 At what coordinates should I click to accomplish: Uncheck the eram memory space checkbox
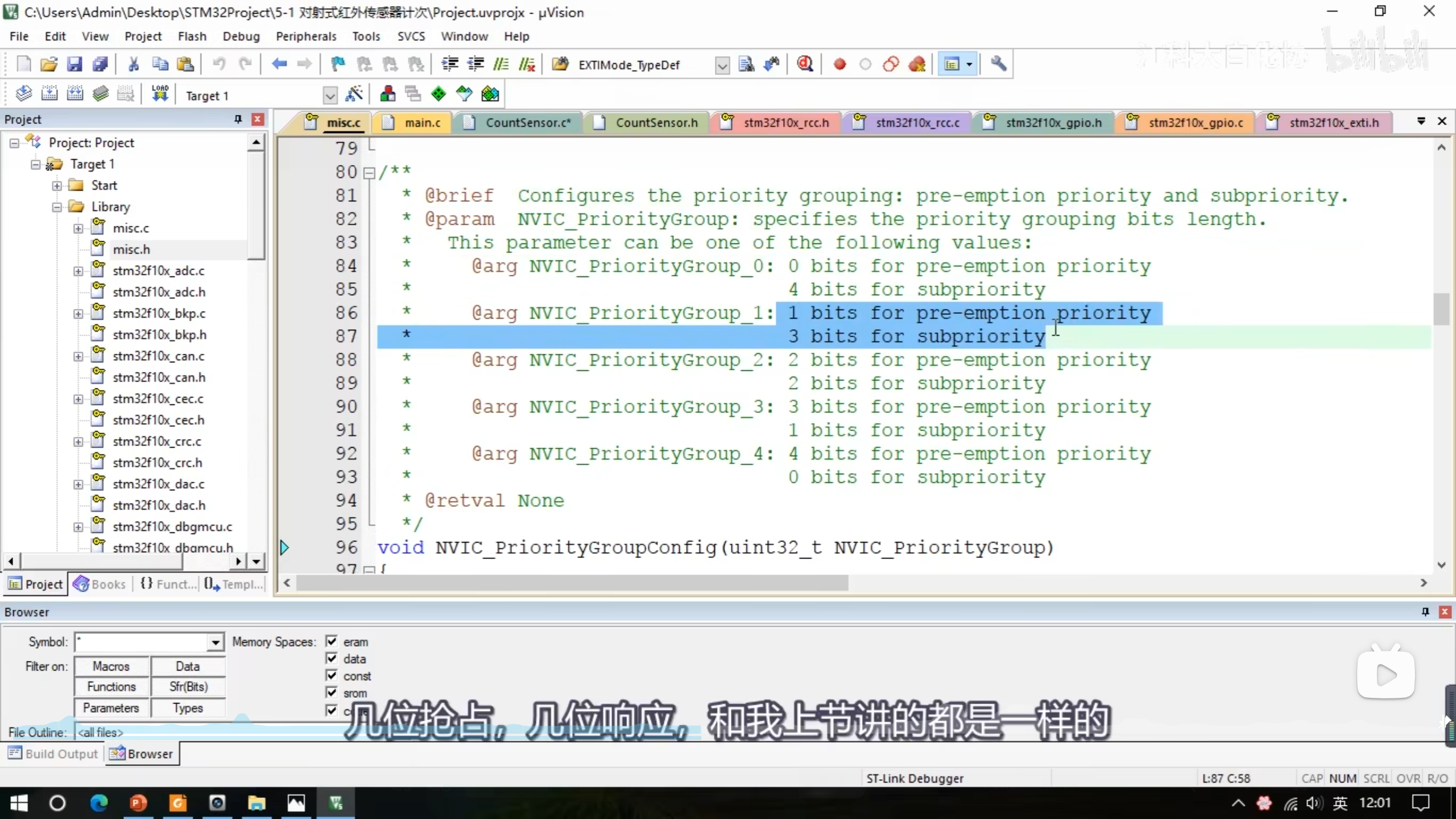point(332,642)
